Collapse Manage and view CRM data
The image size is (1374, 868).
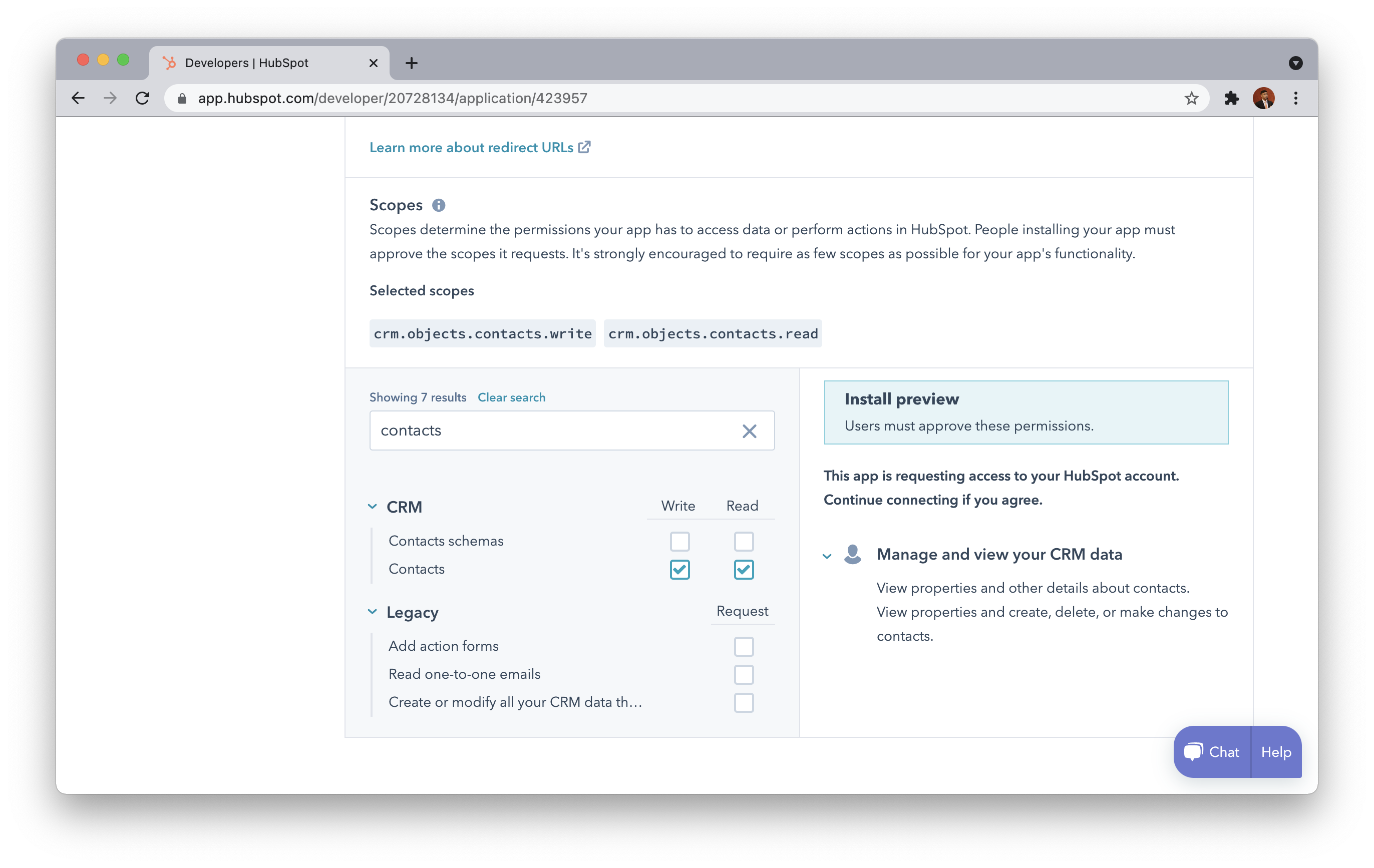point(827,556)
